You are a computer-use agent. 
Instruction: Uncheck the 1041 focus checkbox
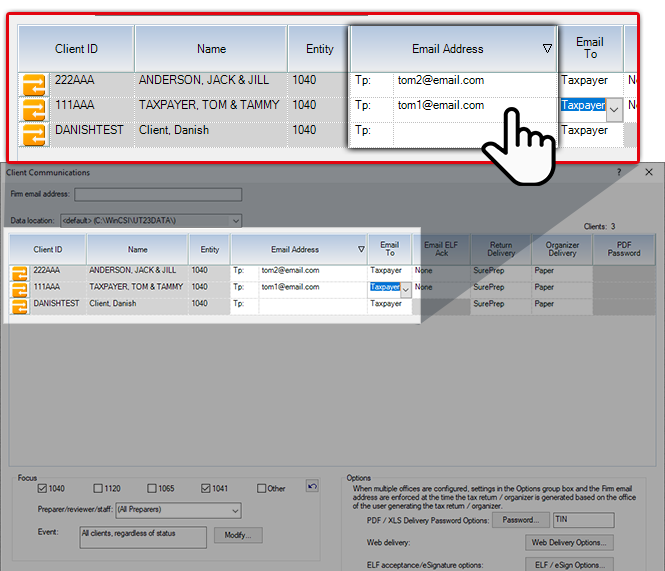tap(206, 488)
